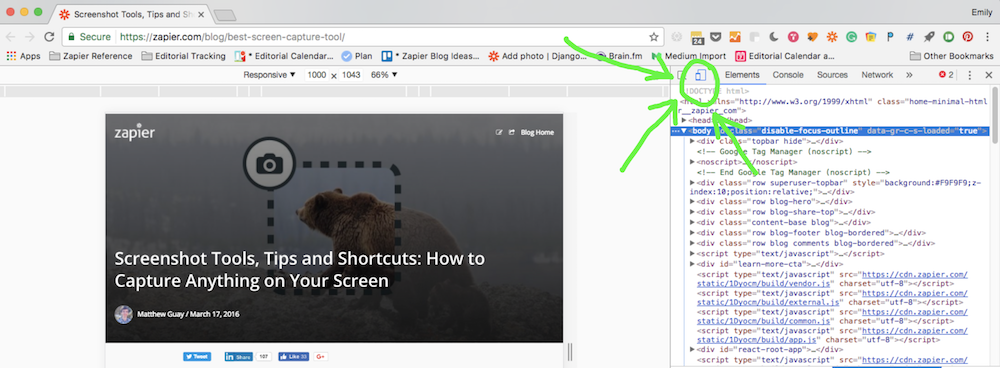Expand the head element node
Image resolution: width=1000 pixels, height=368 pixels.
click(x=684, y=120)
